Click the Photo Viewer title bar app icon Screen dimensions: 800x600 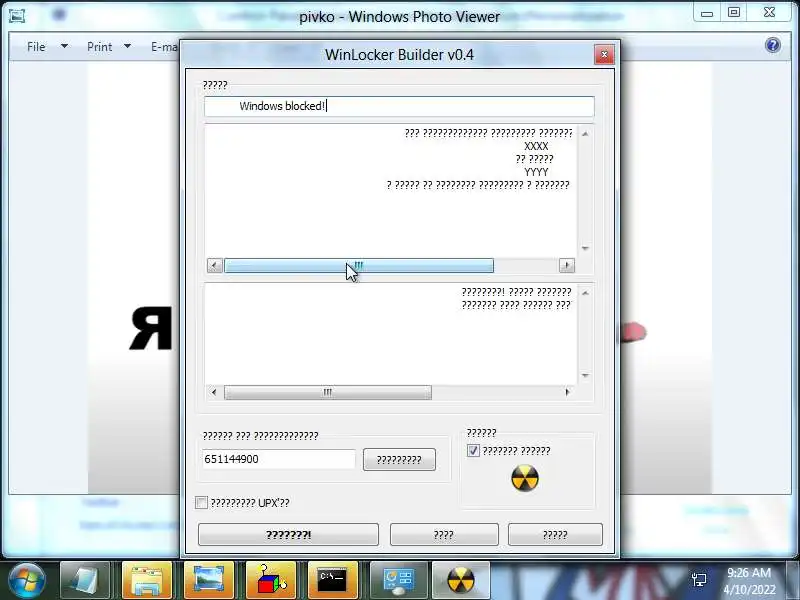tap(17, 16)
